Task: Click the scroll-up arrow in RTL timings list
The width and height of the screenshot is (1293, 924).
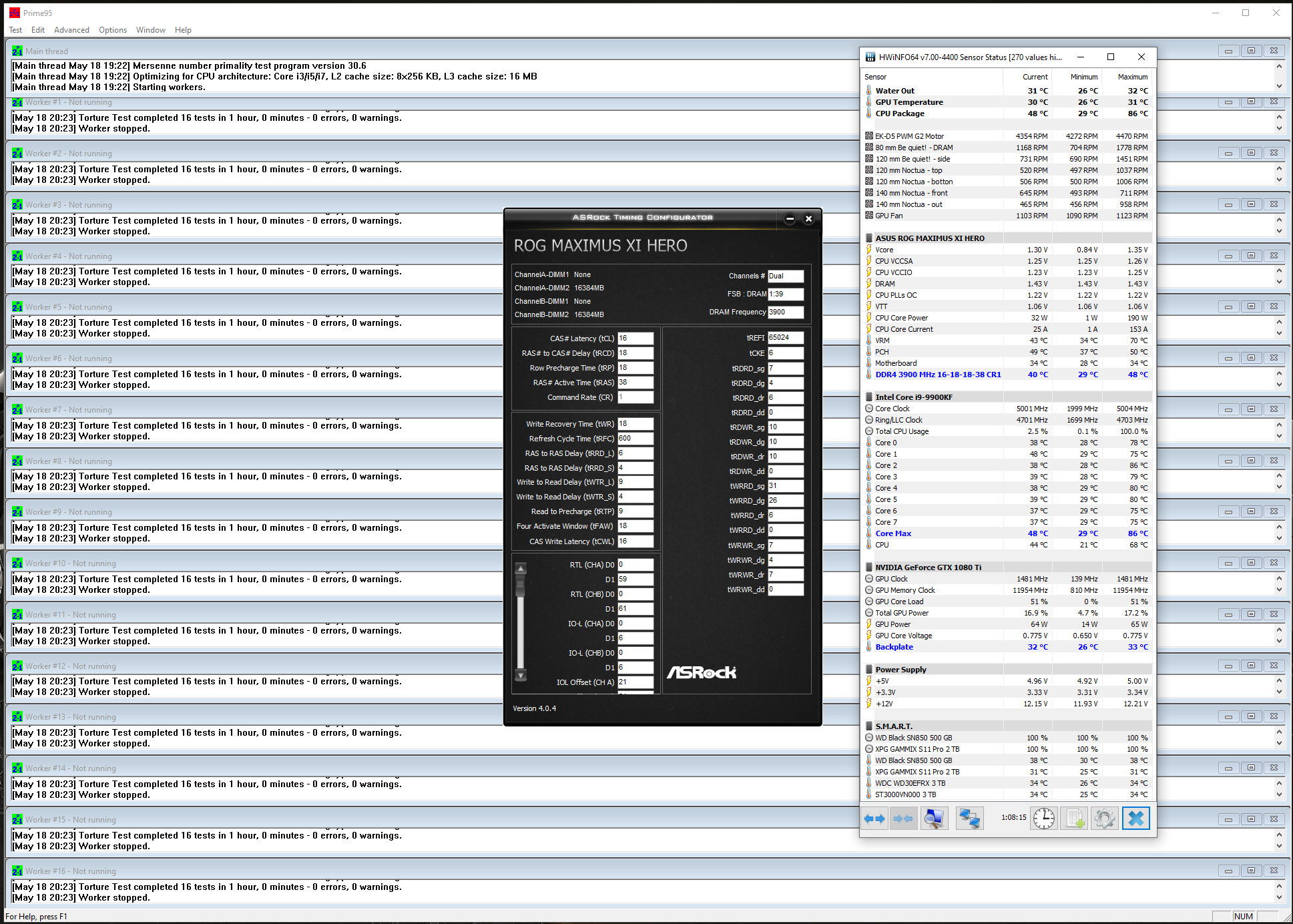Action: (x=521, y=569)
